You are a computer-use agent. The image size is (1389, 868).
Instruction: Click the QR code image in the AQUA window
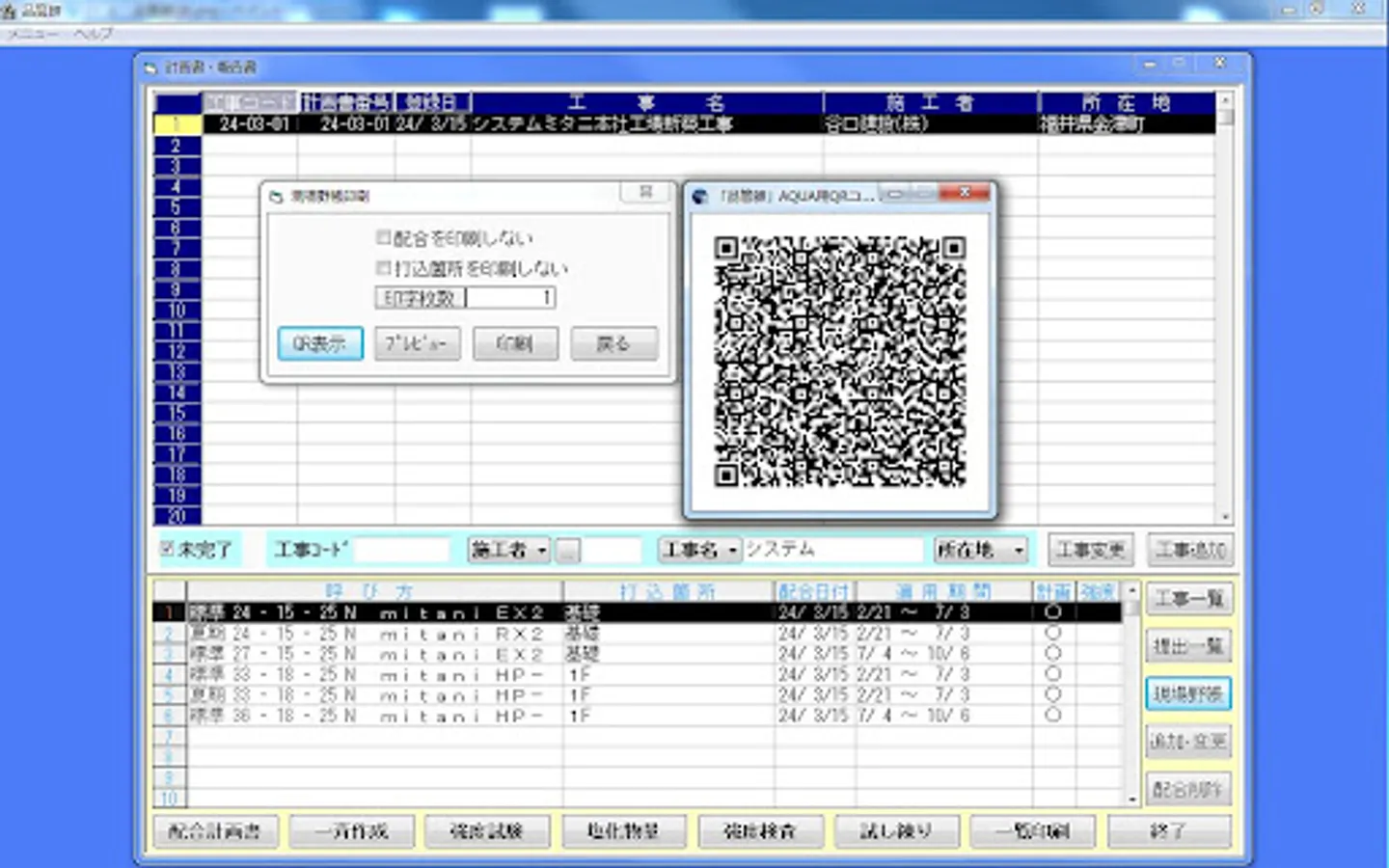click(x=839, y=361)
